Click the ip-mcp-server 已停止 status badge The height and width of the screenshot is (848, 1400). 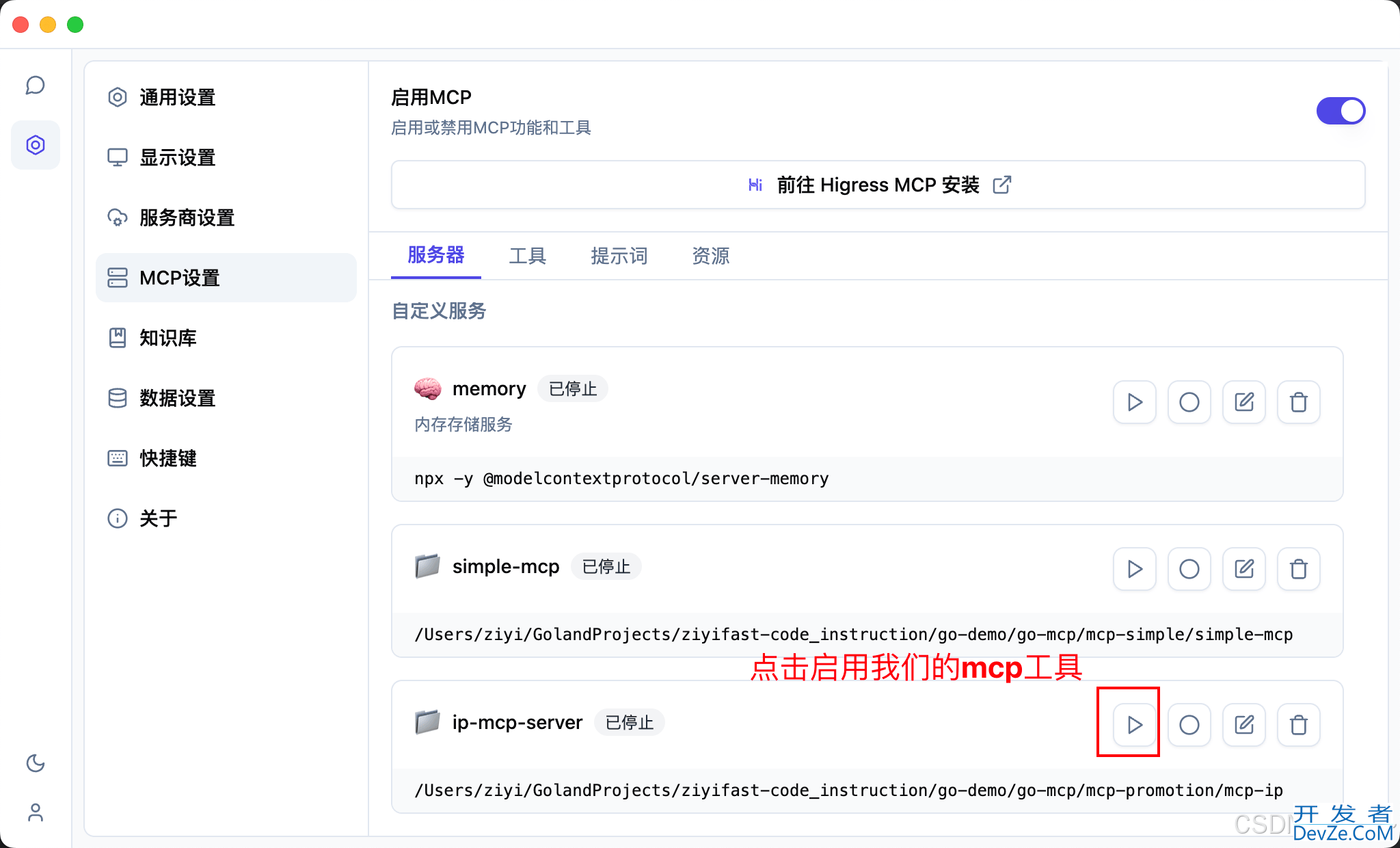[630, 722]
